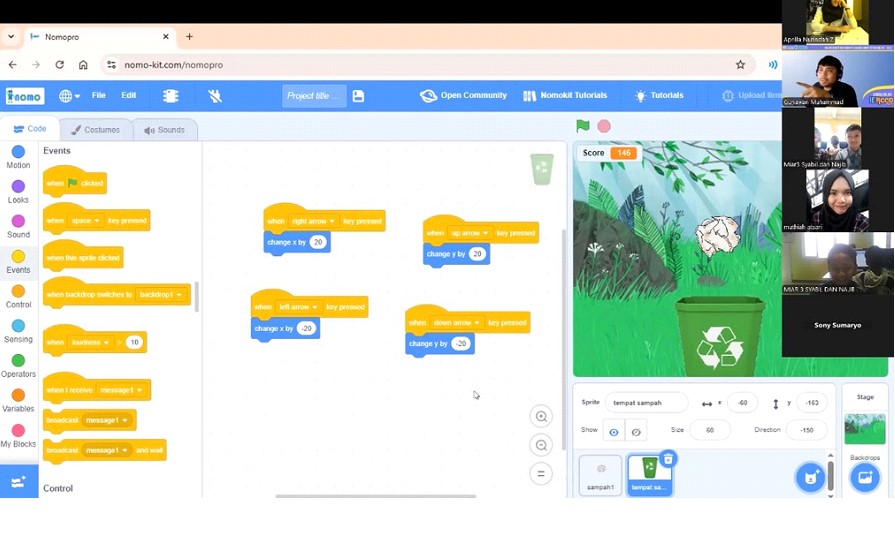Click the green flag to run
The image size is (895, 543).
(583, 126)
